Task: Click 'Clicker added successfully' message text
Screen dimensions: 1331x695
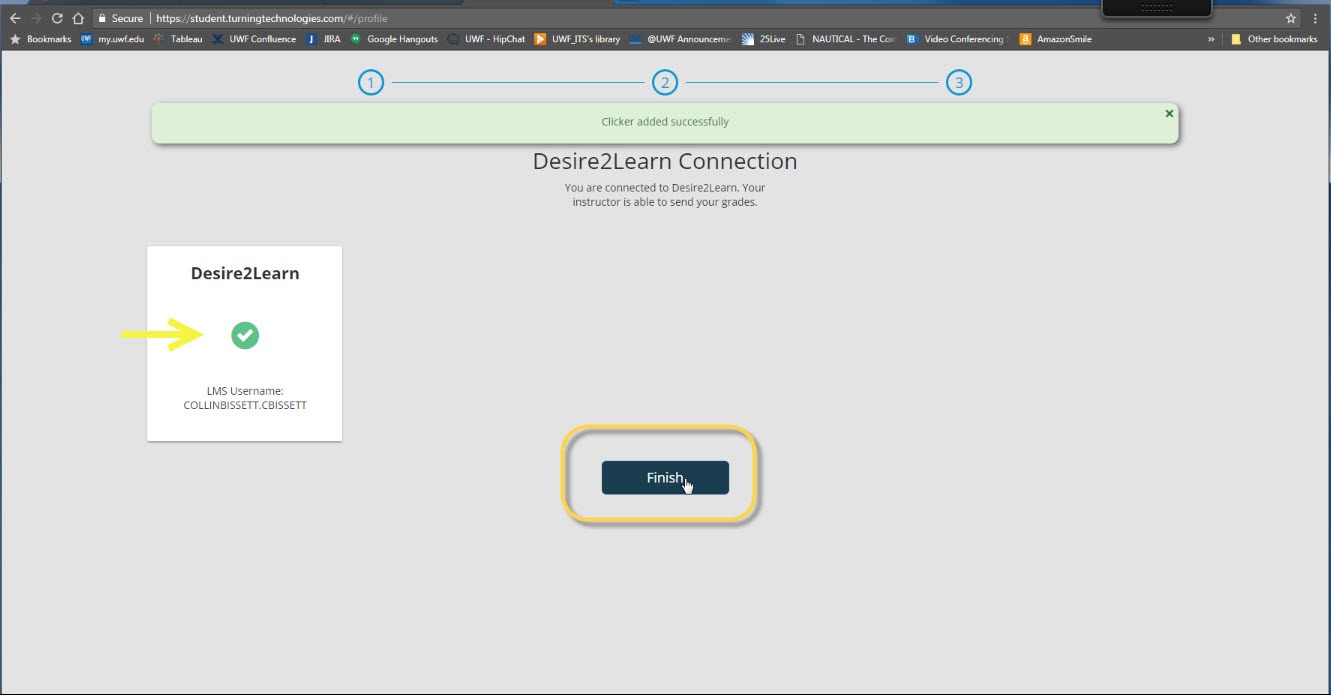Action: point(665,122)
